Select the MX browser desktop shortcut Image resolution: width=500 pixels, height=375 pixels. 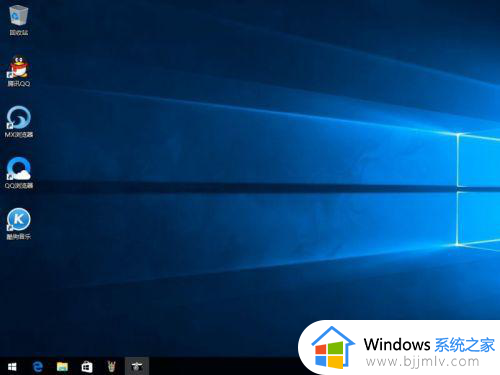coord(19,122)
